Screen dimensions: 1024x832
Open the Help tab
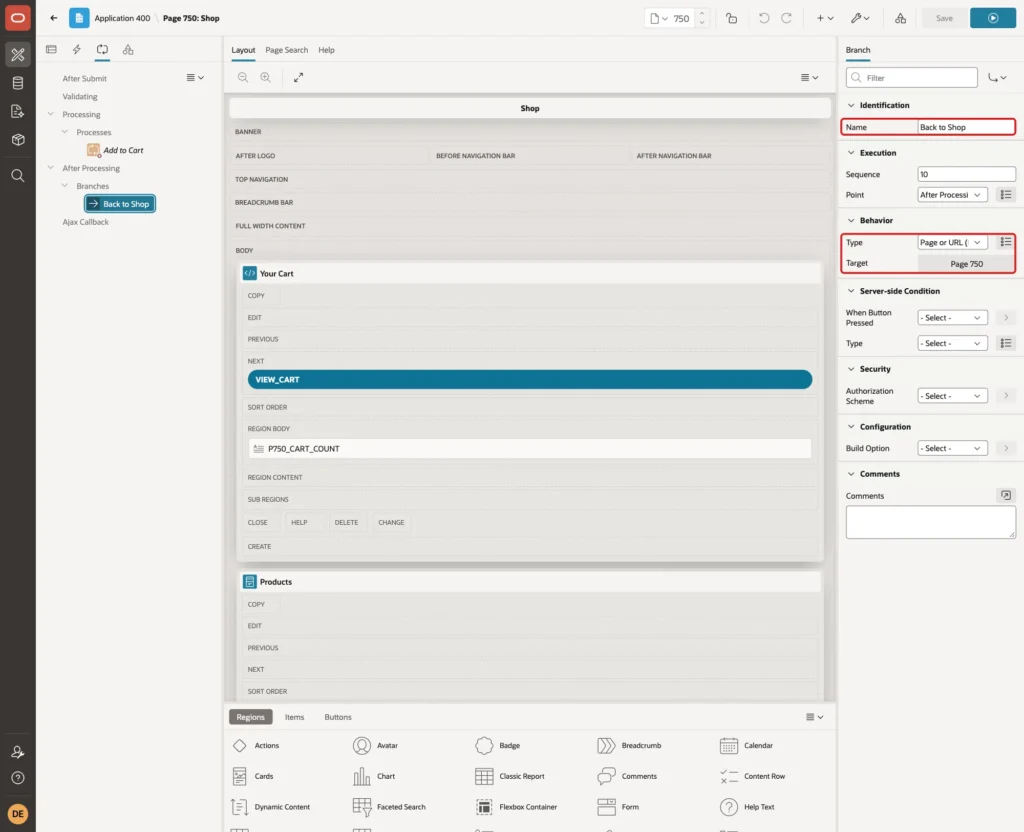point(327,50)
